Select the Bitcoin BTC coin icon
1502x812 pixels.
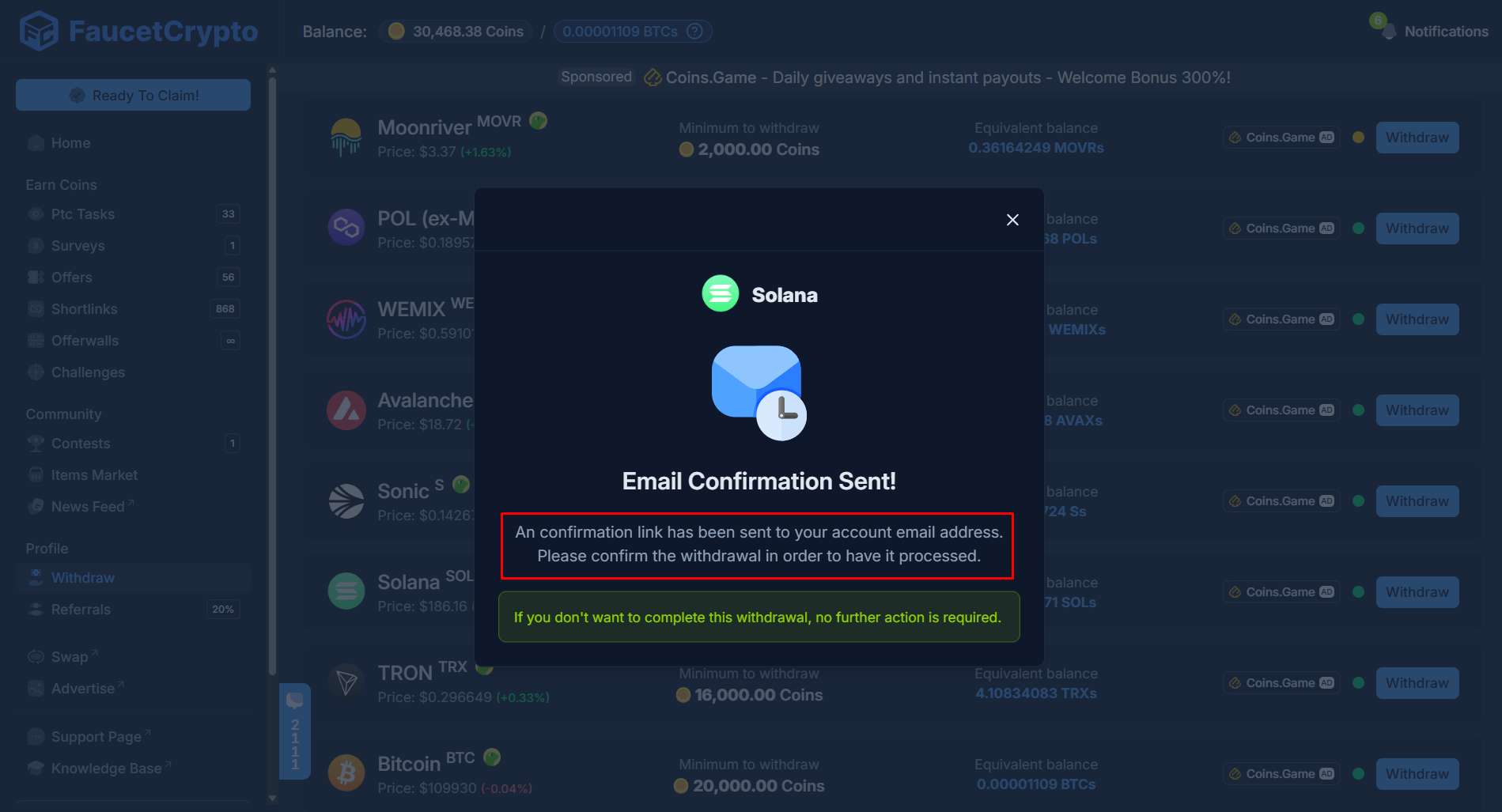346,772
